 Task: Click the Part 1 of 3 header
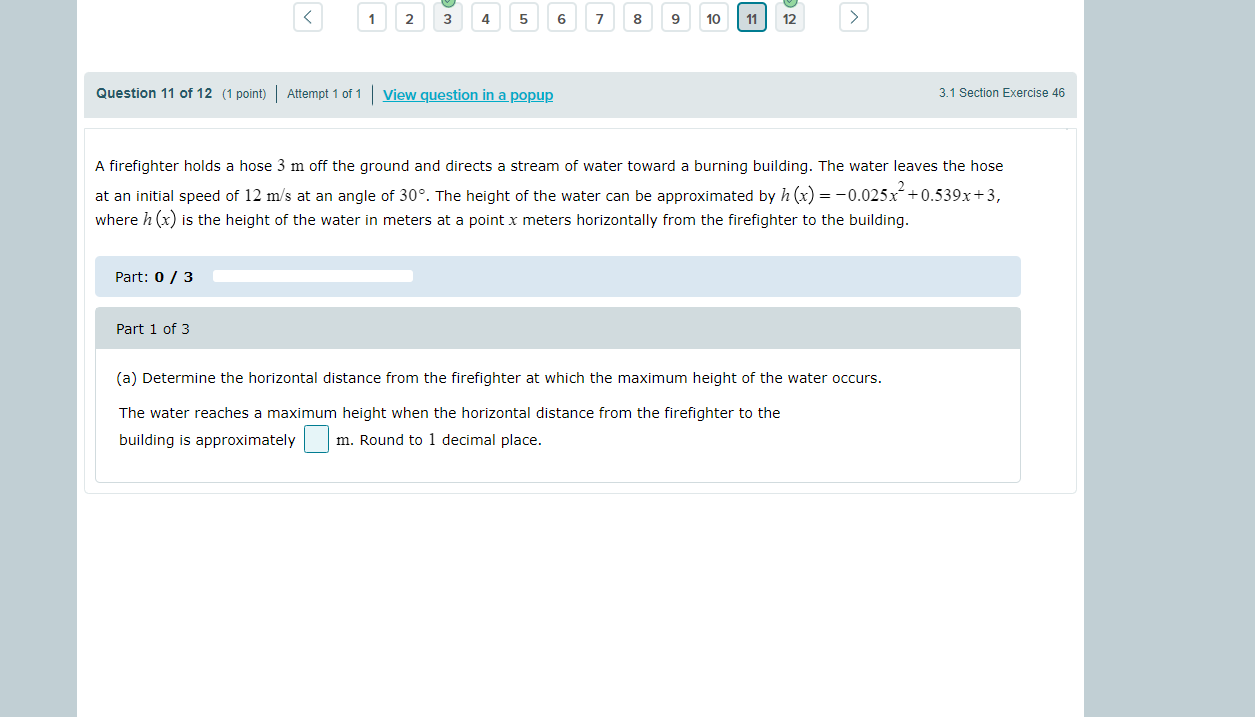tap(558, 329)
